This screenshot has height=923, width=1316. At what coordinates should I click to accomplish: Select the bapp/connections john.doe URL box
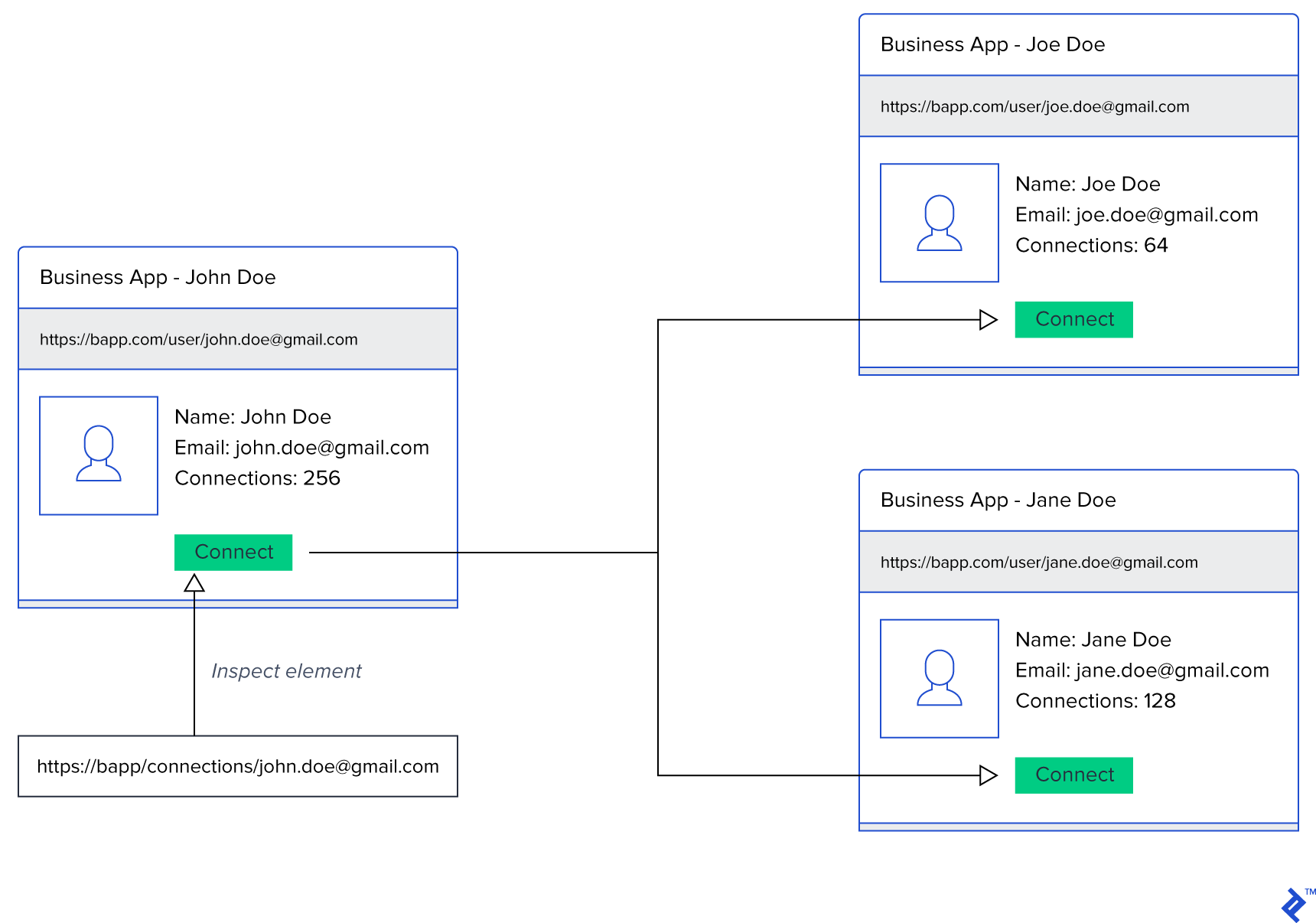(237, 766)
